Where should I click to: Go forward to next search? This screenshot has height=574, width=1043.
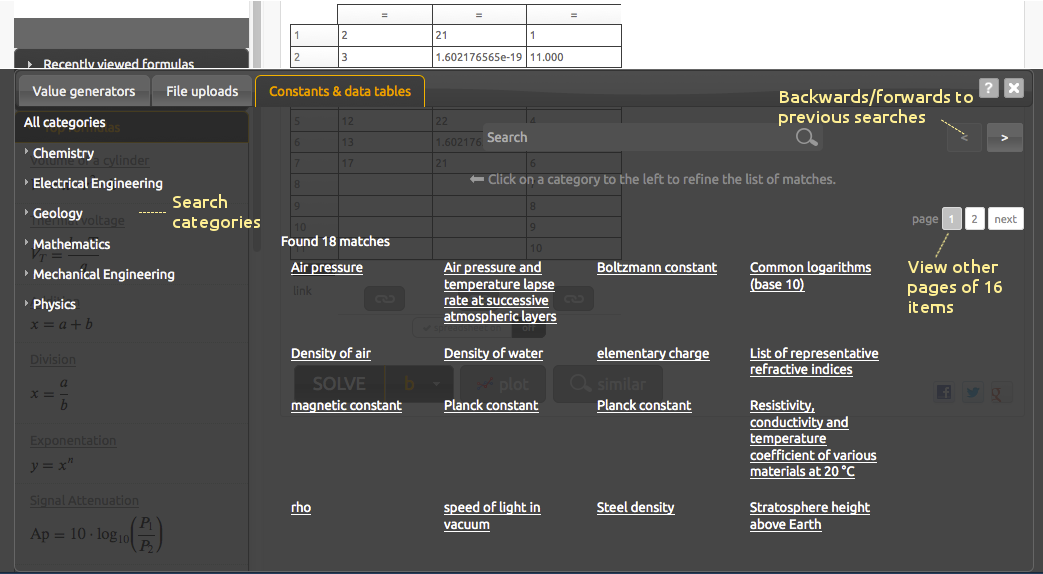click(1004, 138)
